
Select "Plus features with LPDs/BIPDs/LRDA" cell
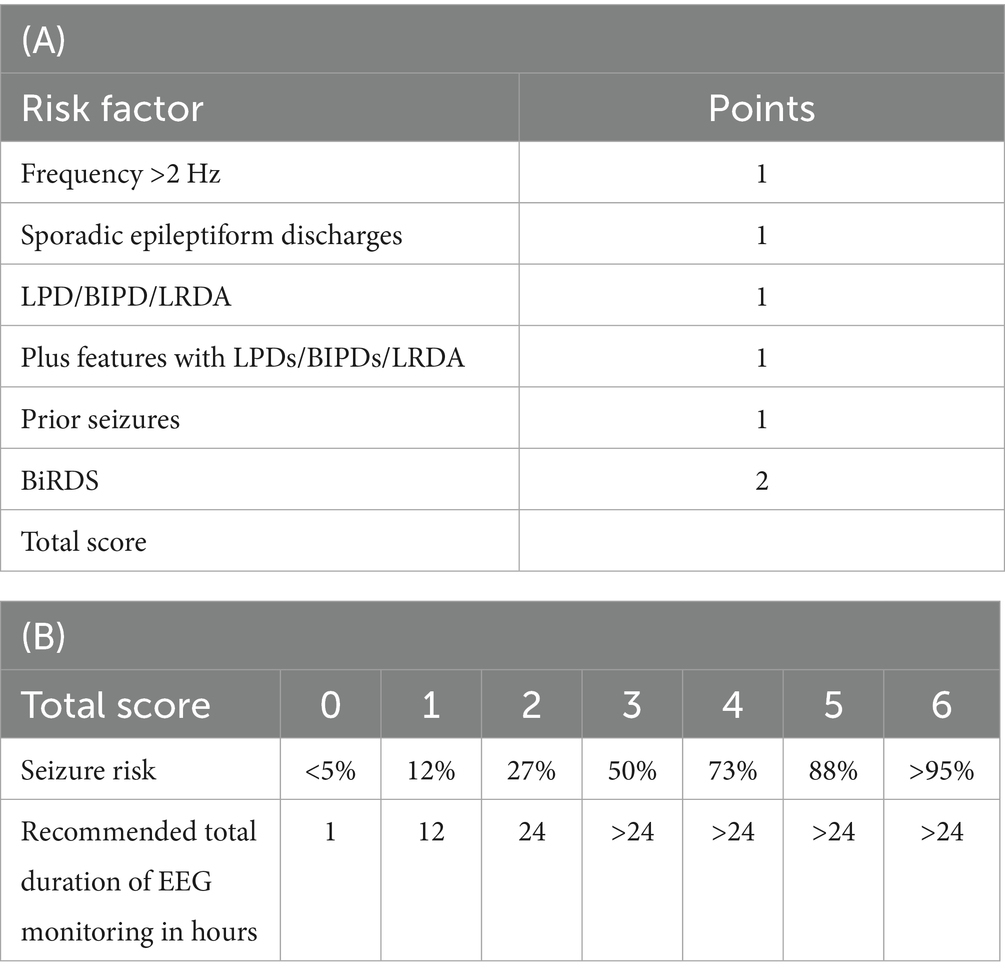[242, 358]
